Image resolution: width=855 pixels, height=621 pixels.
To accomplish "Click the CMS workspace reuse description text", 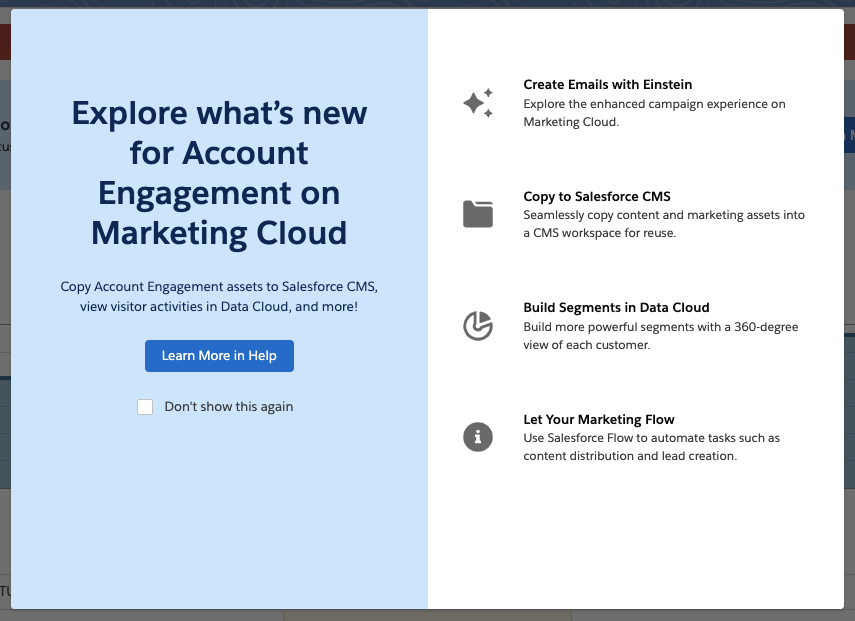I will pyautogui.click(x=664, y=225).
